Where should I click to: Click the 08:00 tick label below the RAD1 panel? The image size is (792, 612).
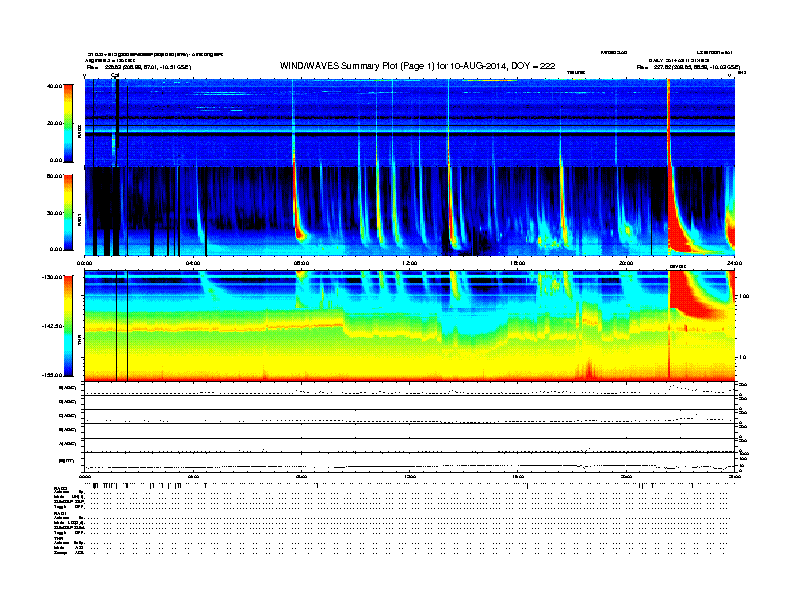click(x=301, y=263)
